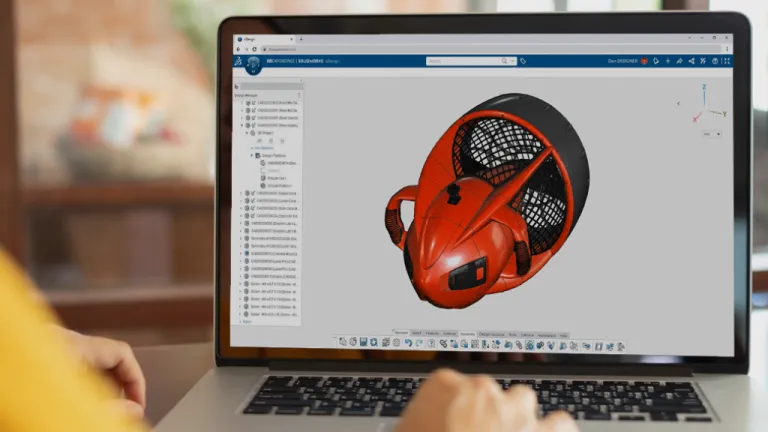Click the browser address bar

click(x=490, y=49)
